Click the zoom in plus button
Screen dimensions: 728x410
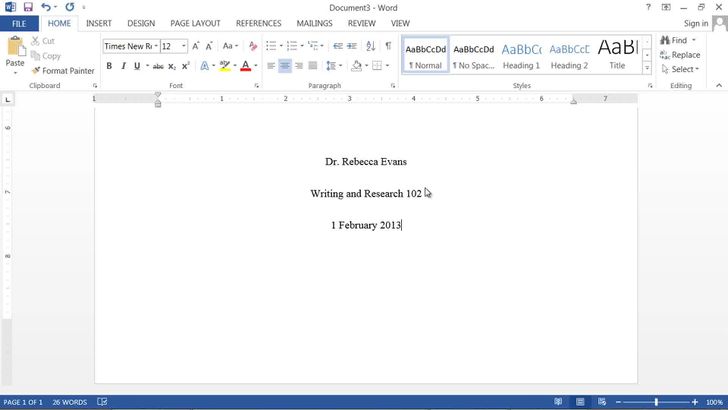pyautogui.click(x=695, y=402)
